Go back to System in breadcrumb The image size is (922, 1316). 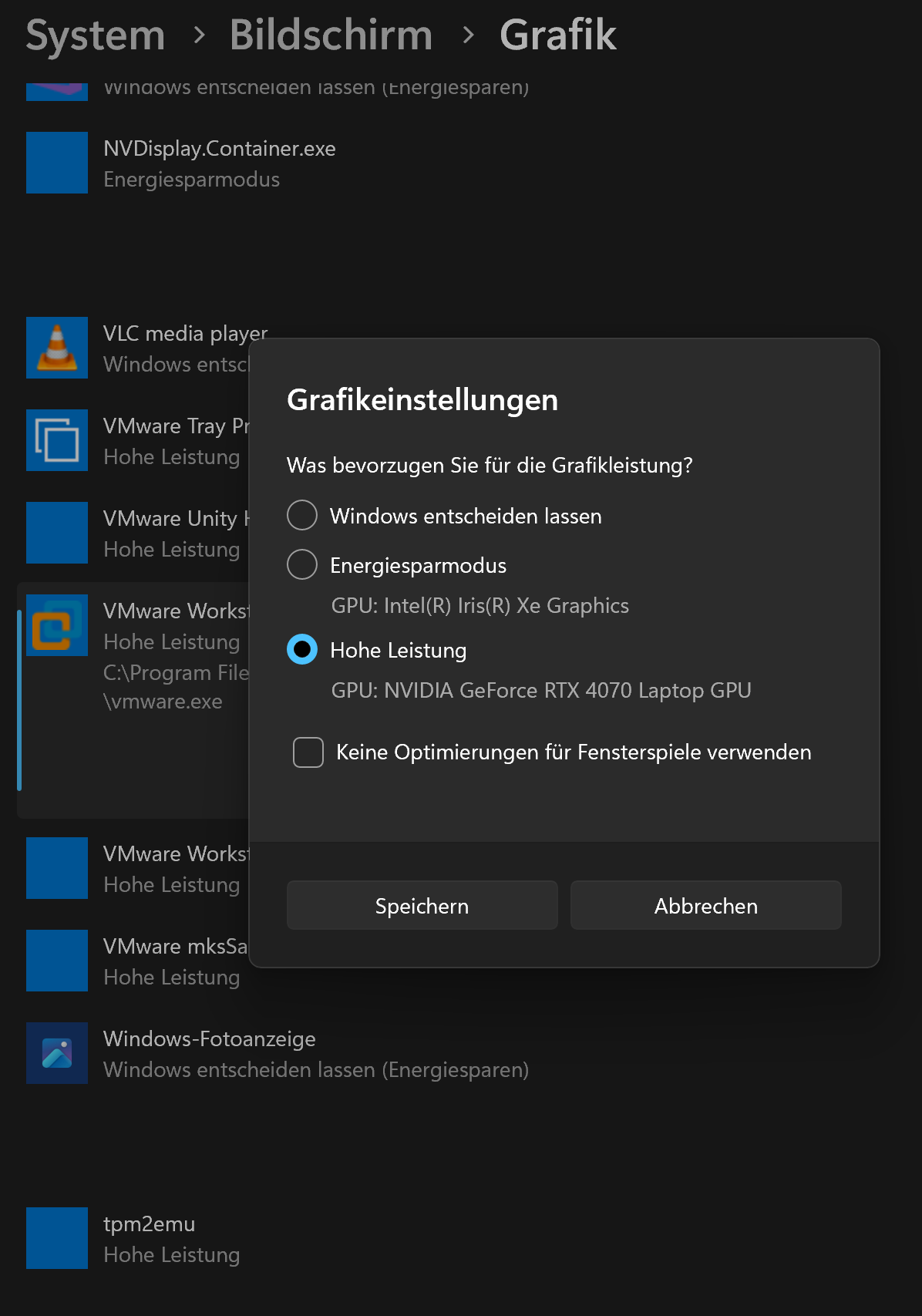click(x=96, y=35)
